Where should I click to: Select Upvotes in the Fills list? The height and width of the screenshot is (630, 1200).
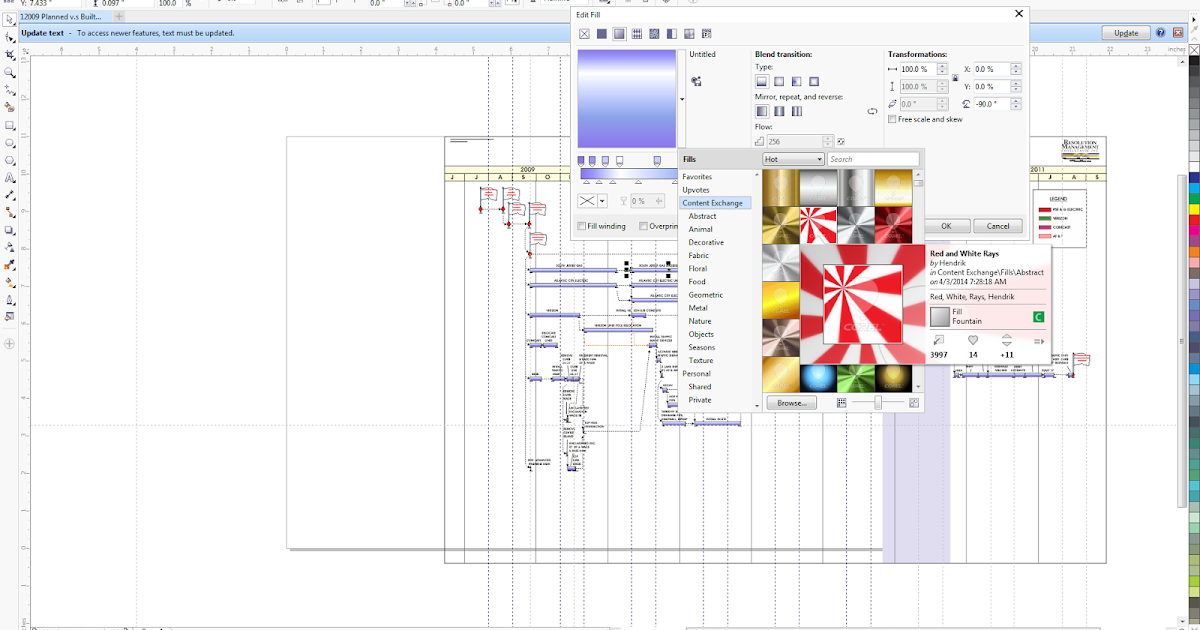coord(696,190)
